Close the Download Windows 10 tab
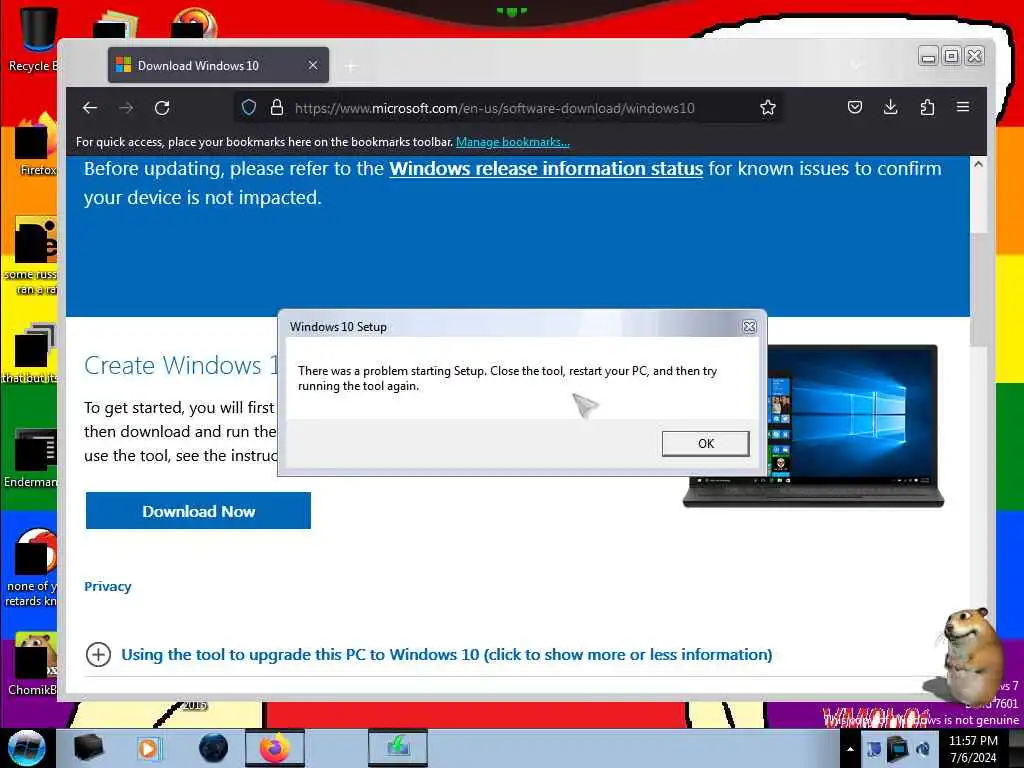Image resolution: width=1024 pixels, height=768 pixels. click(313, 65)
